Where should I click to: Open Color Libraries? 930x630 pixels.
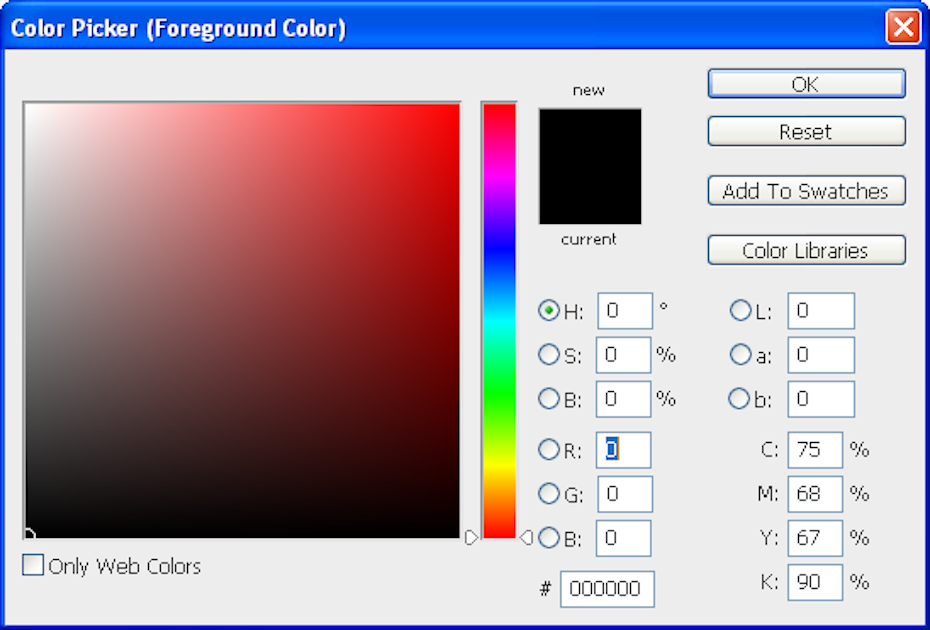point(806,250)
